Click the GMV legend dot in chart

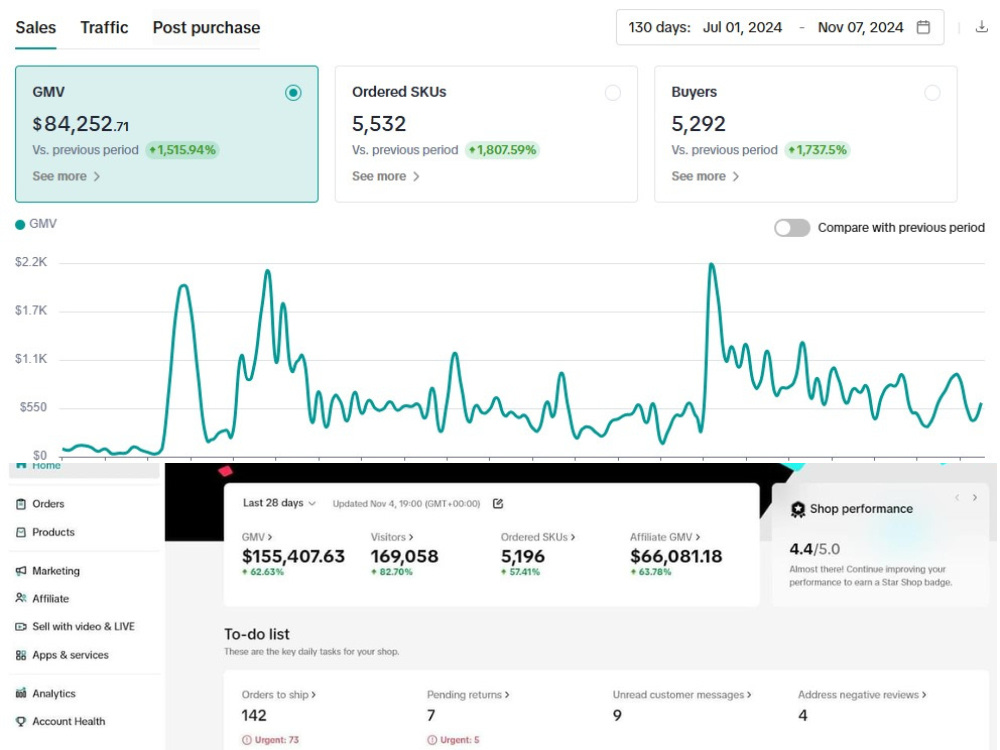[20, 224]
